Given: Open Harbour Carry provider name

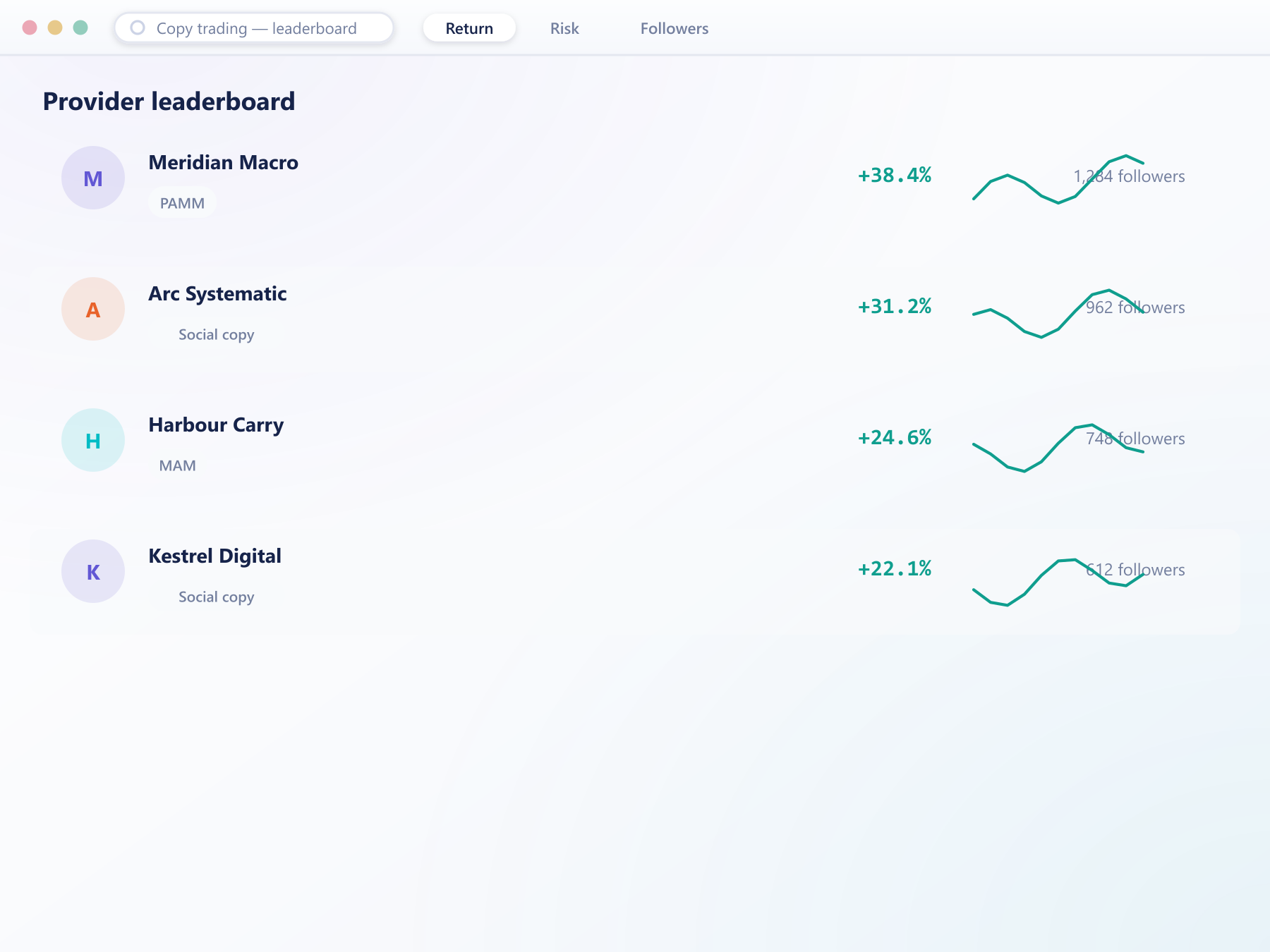Looking at the screenshot, I should click(x=216, y=425).
